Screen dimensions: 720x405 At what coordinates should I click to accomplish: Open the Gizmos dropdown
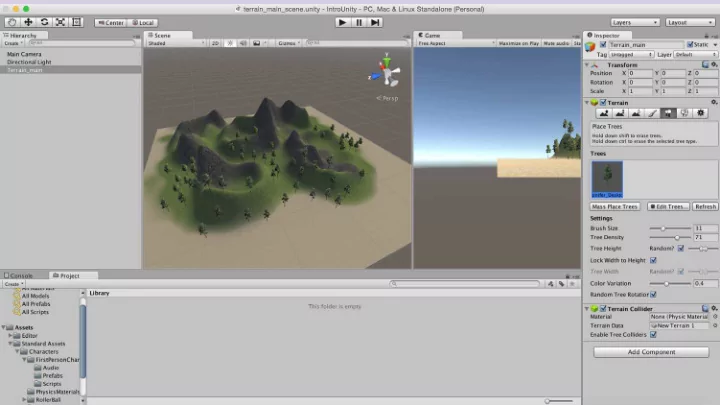pyautogui.click(x=289, y=43)
